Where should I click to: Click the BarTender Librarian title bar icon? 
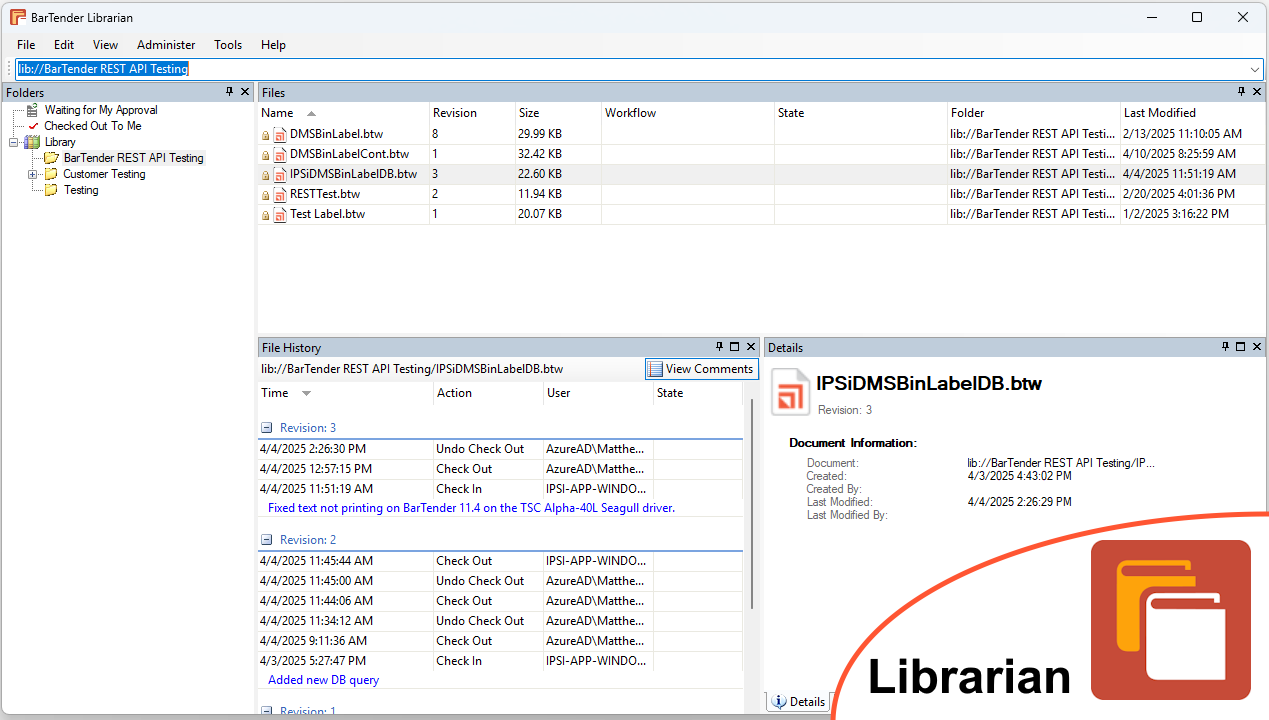point(18,17)
